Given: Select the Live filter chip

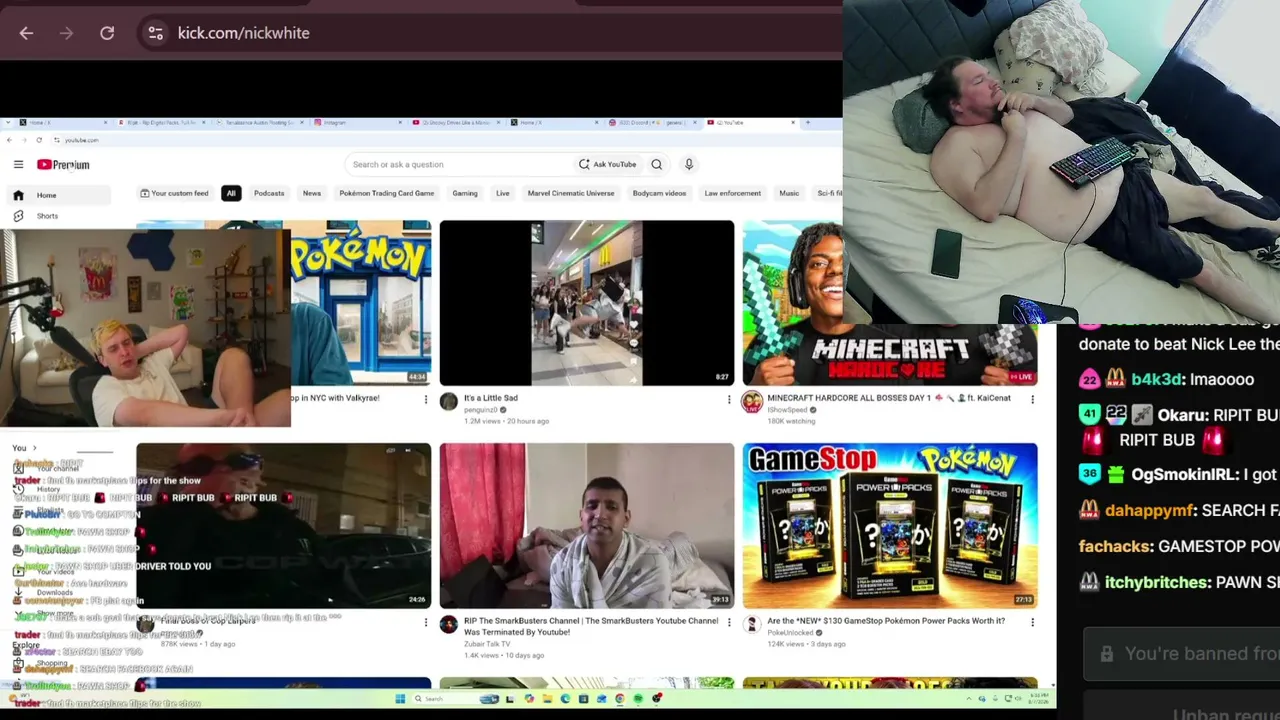Looking at the screenshot, I should (x=503, y=193).
